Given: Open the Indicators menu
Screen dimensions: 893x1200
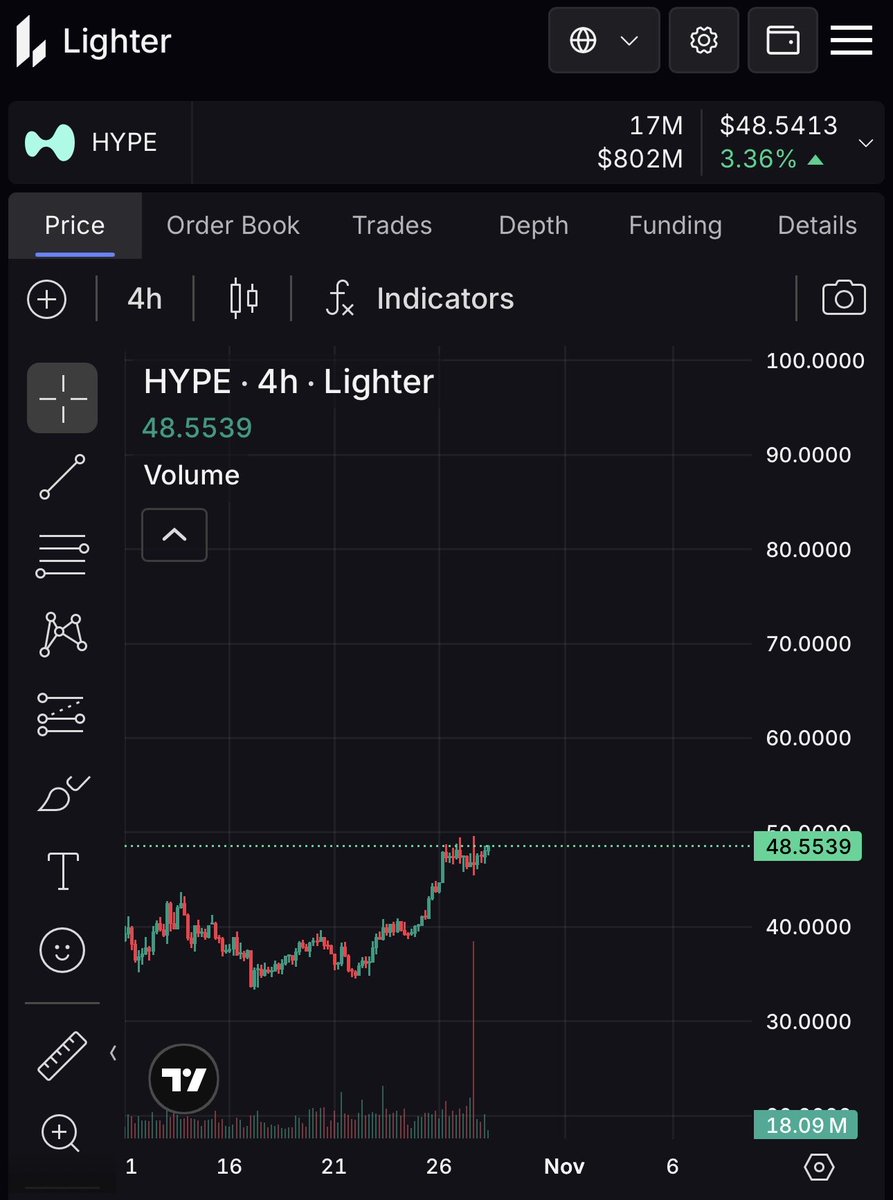Looking at the screenshot, I should pyautogui.click(x=420, y=298).
